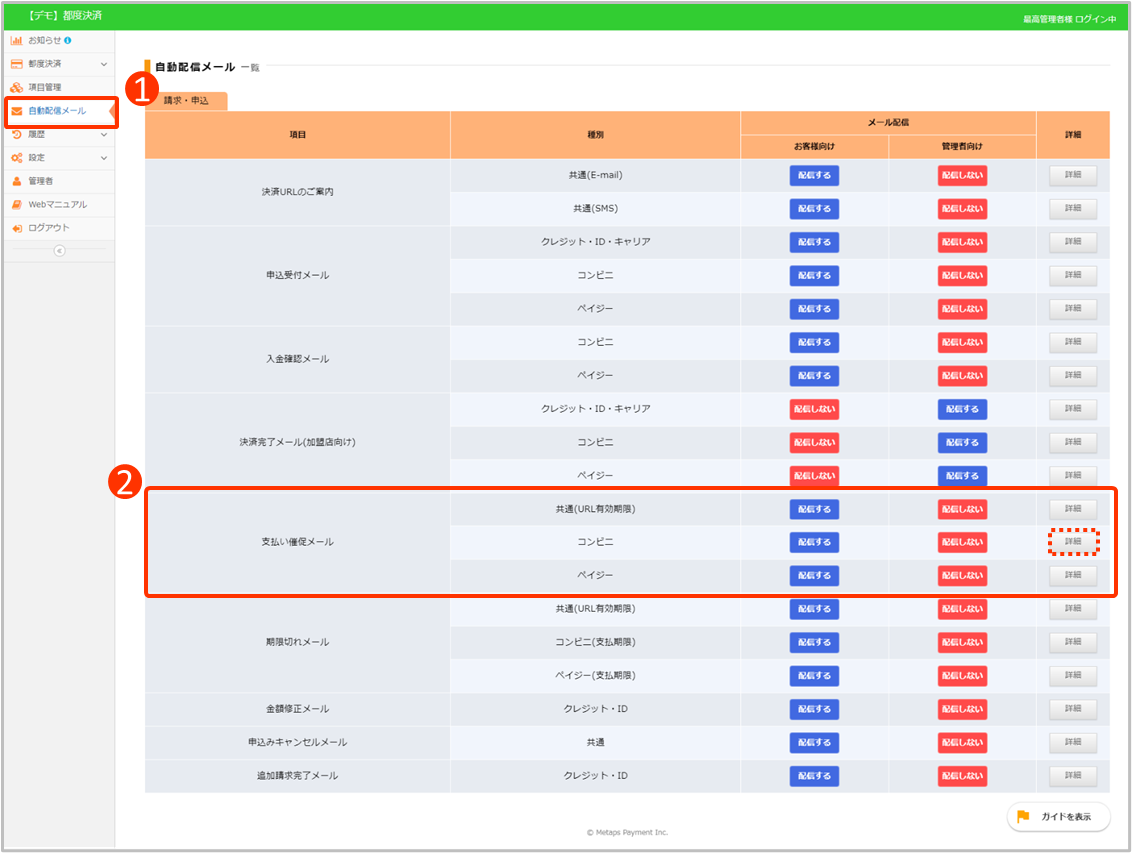Viewport: 1132px width, 853px height.
Task: Toggle admin delivery for 支払い催促メール コンビニ
Action: click(962, 542)
